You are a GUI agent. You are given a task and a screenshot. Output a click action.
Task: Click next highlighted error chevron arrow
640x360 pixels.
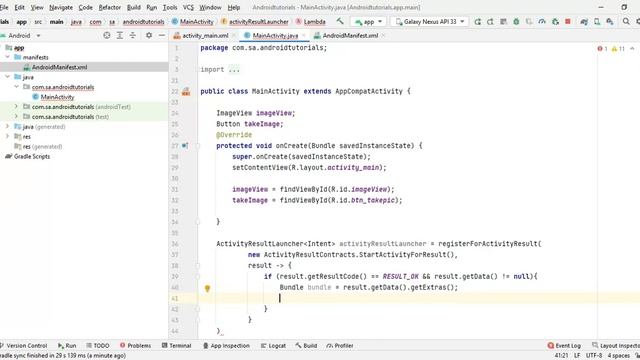(x=632, y=49)
